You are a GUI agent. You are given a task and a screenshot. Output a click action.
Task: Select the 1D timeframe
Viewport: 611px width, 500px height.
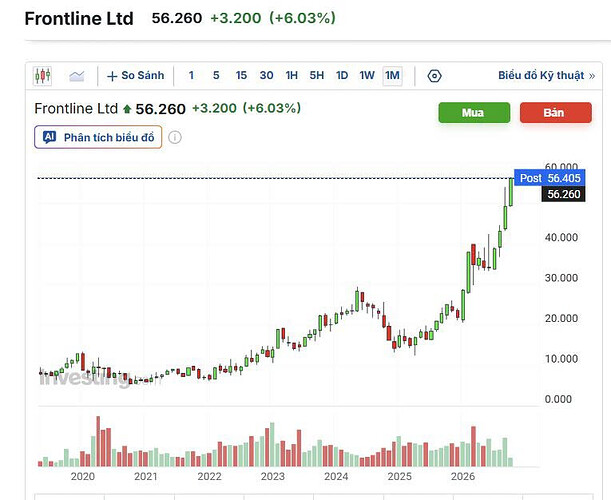tap(342, 76)
